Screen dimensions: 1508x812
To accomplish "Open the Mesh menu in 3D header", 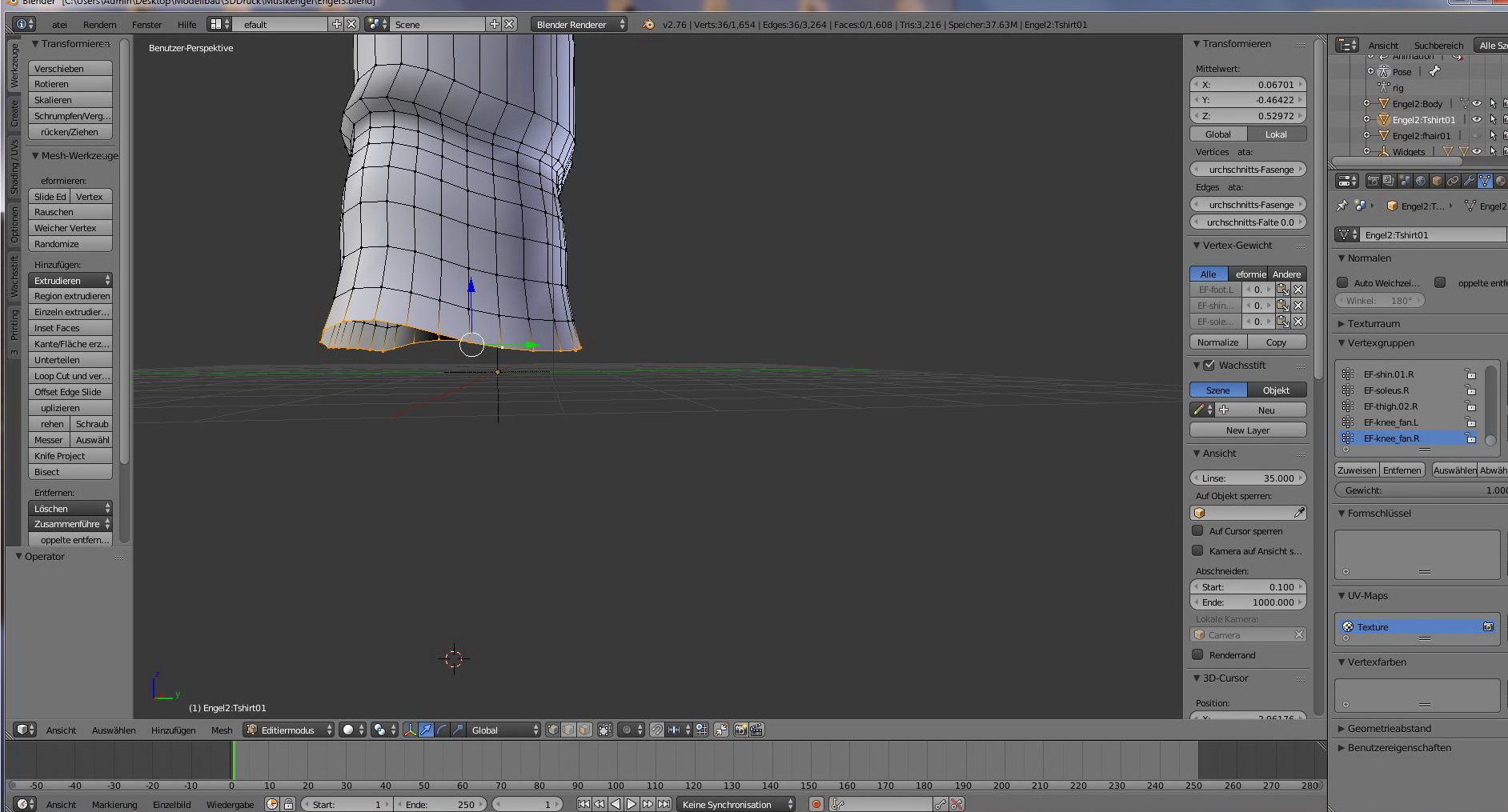I will tap(222, 730).
